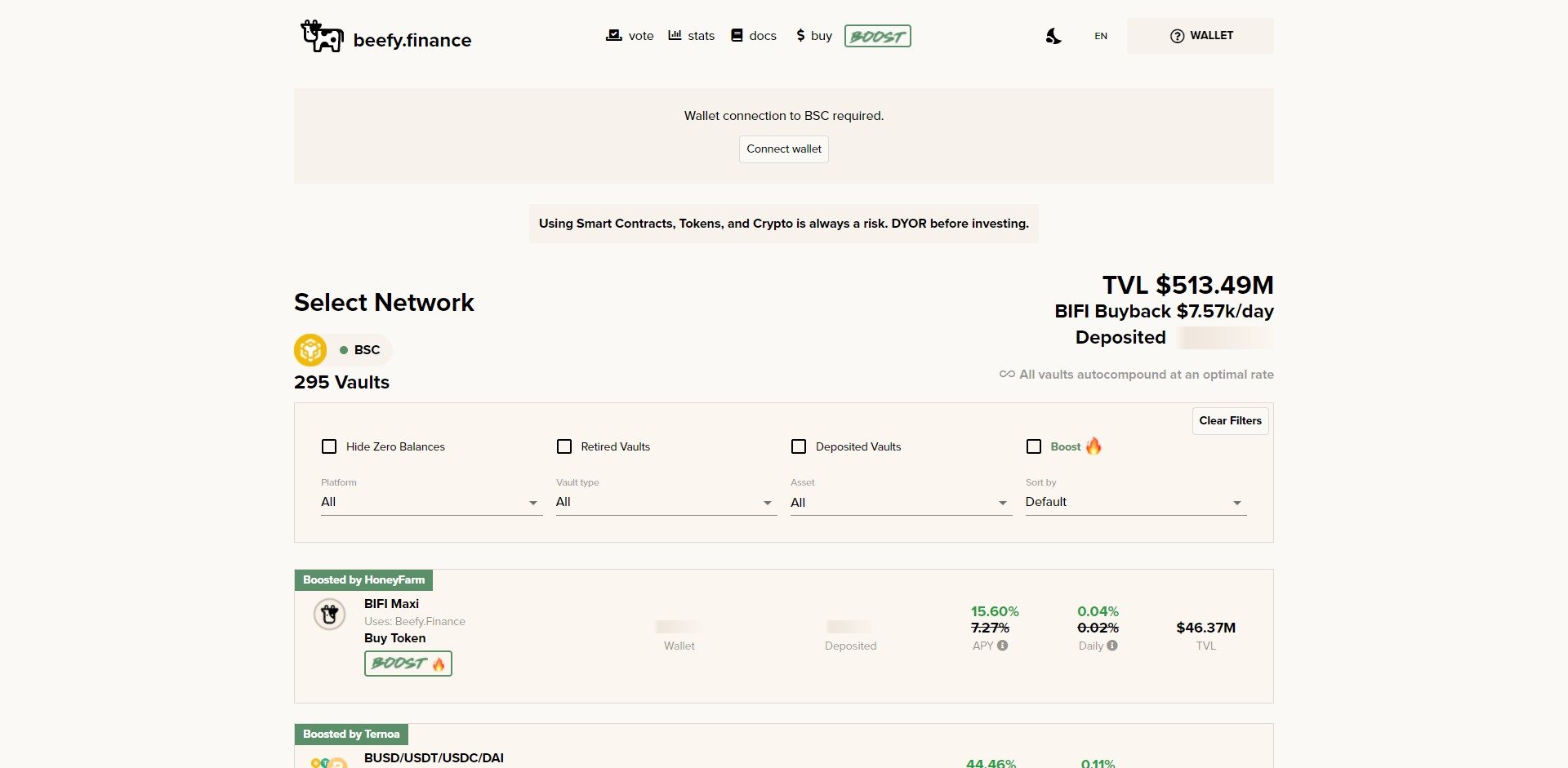Image resolution: width=1568 pixels, height=768 pixels.
Task: Open docs using the book icon
Action: pyautogui.click(x=736, y=35)
